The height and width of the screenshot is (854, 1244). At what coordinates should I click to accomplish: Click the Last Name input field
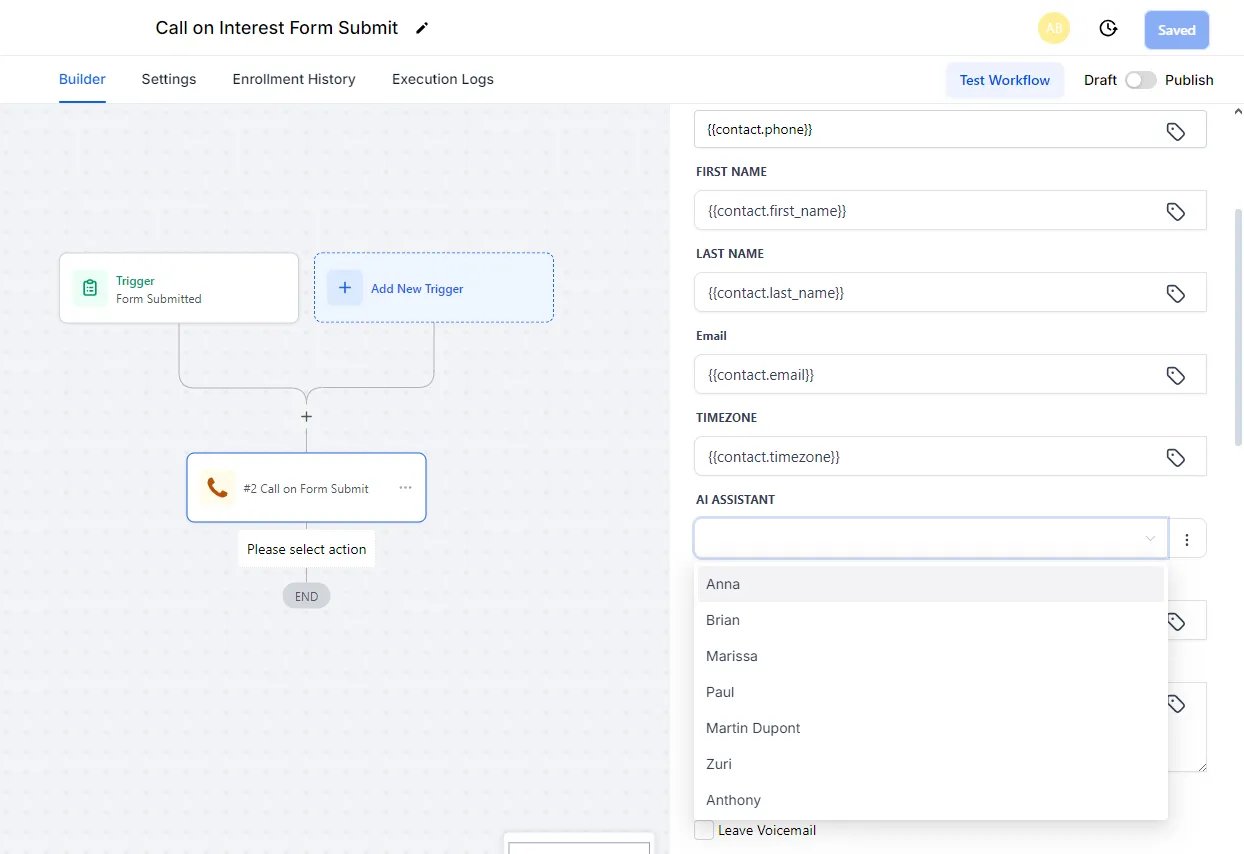950,293
